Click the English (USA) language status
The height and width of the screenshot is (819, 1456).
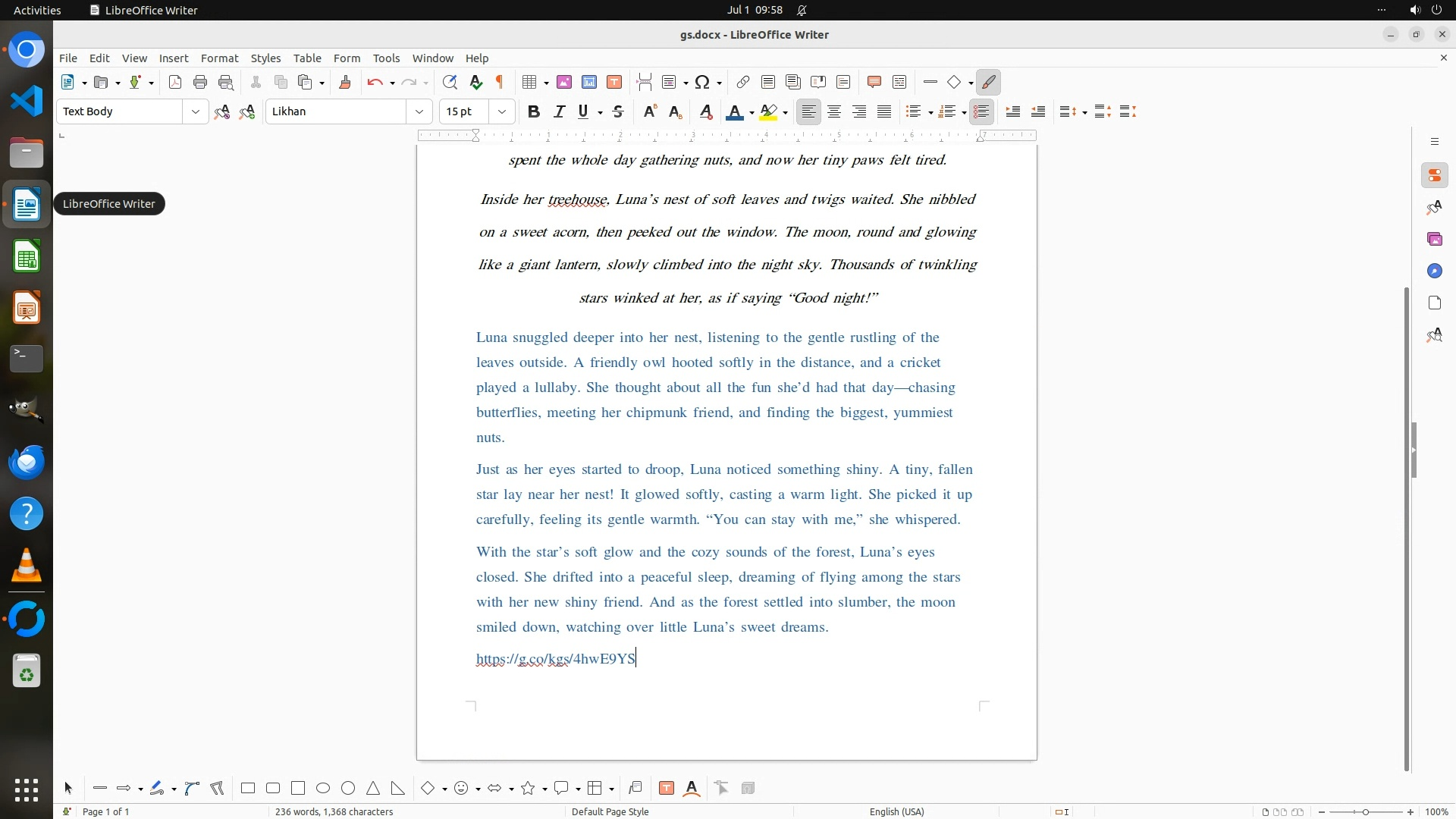(896, 812)
